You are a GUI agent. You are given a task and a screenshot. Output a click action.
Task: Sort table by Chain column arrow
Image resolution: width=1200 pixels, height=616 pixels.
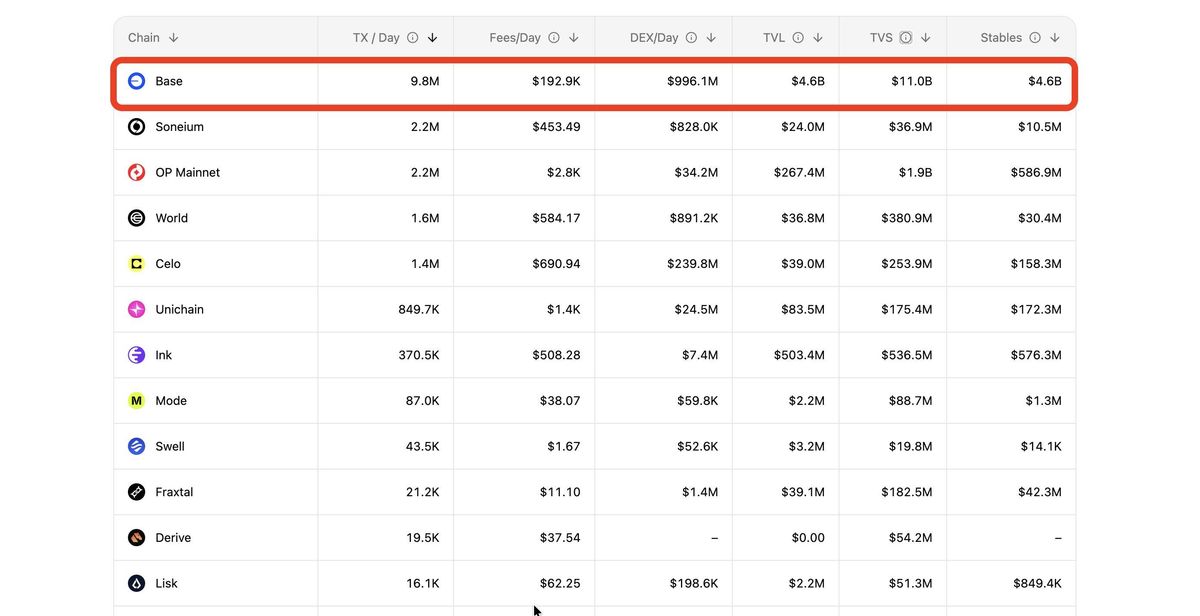click(174, 38)
